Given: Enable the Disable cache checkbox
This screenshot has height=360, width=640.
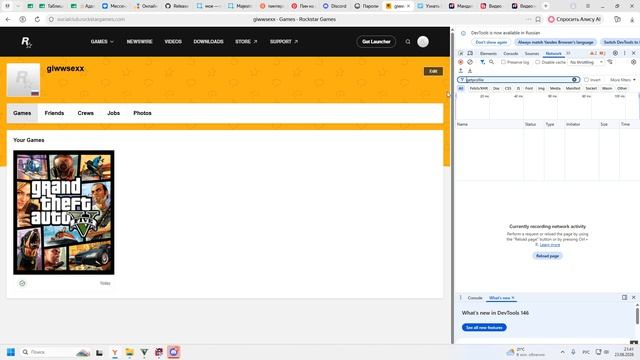Looking at the screenshot, I should tap(538, 62).
